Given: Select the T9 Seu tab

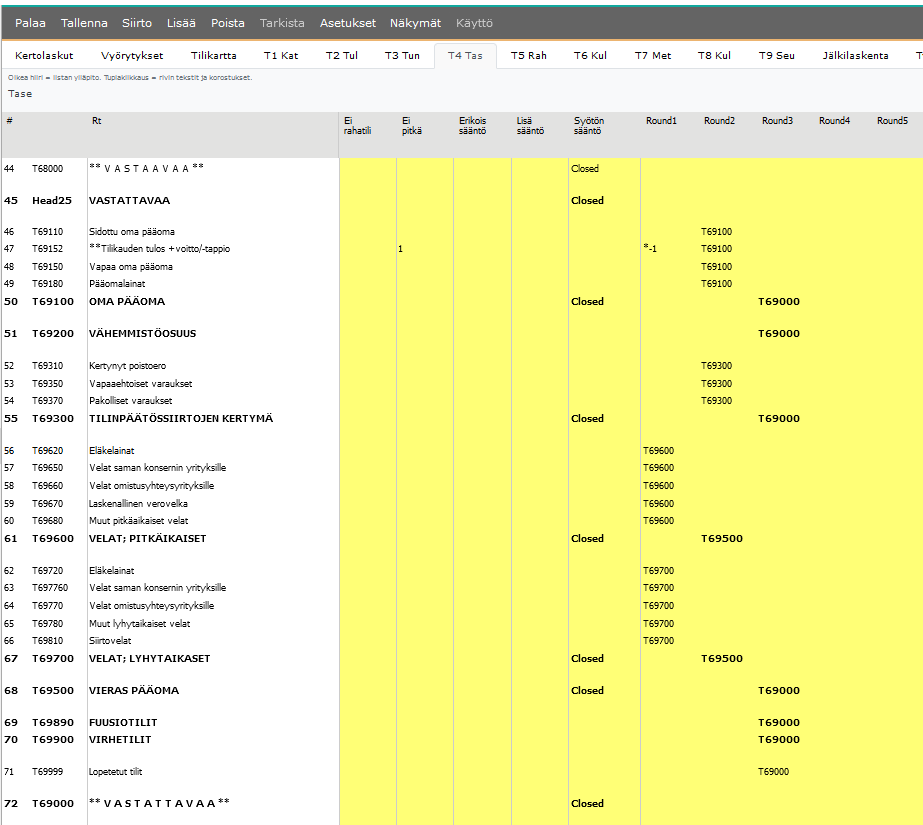Looking at the screenshot, I should (x=776, y=56).
